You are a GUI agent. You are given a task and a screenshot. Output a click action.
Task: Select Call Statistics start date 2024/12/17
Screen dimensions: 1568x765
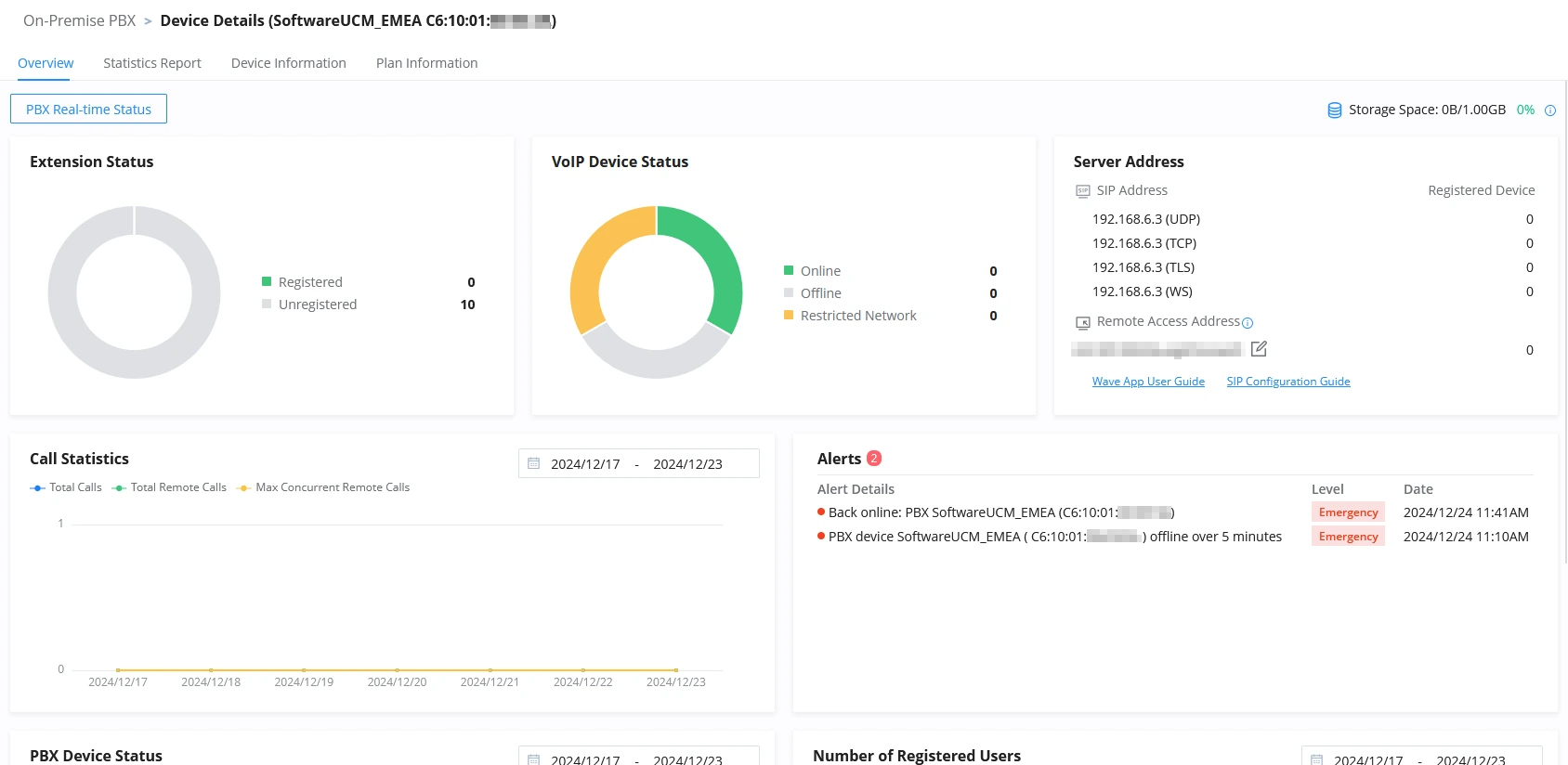click(x=585, y=464)
